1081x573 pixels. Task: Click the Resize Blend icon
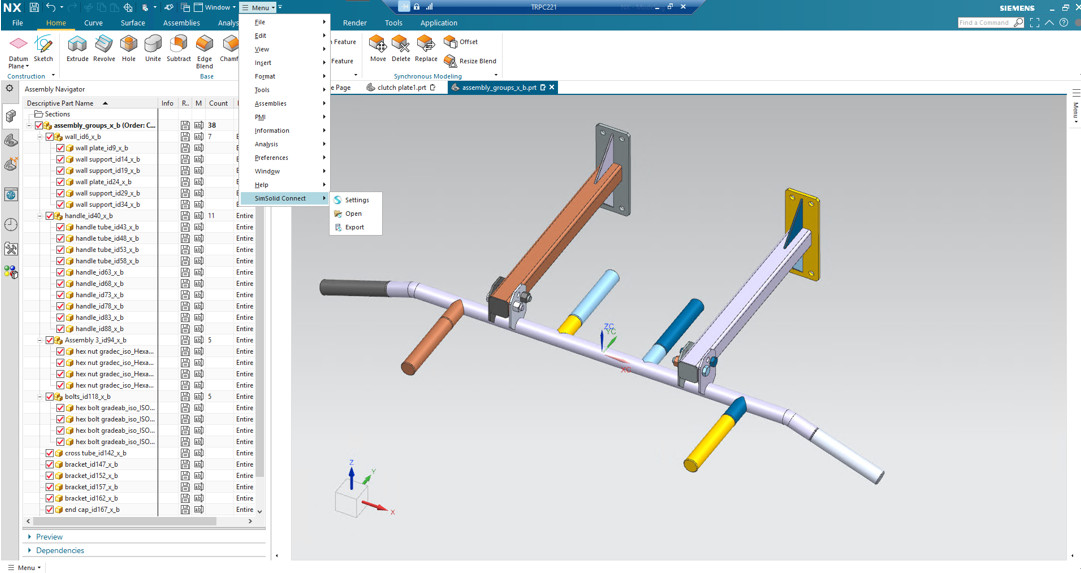[x=451, y=61]
